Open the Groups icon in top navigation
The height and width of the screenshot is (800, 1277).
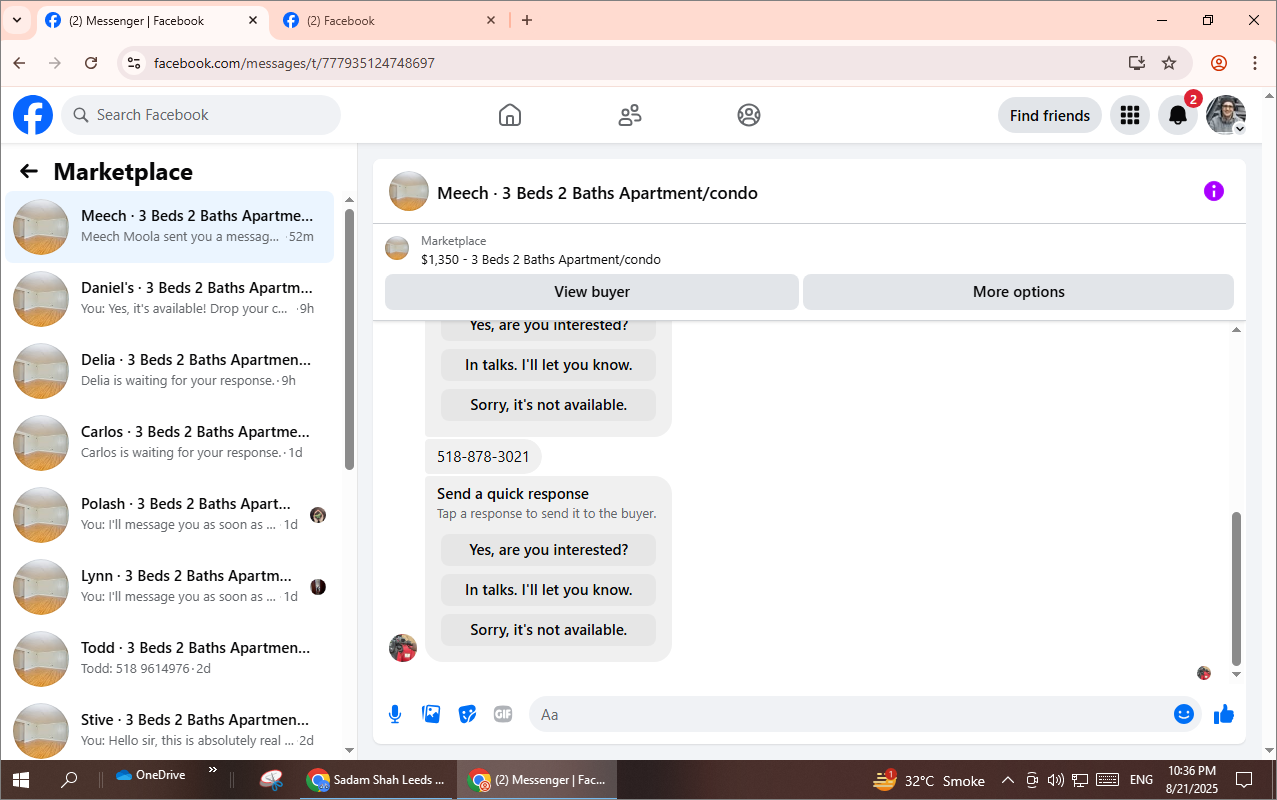pyautogui.click(x=749, y=115)
